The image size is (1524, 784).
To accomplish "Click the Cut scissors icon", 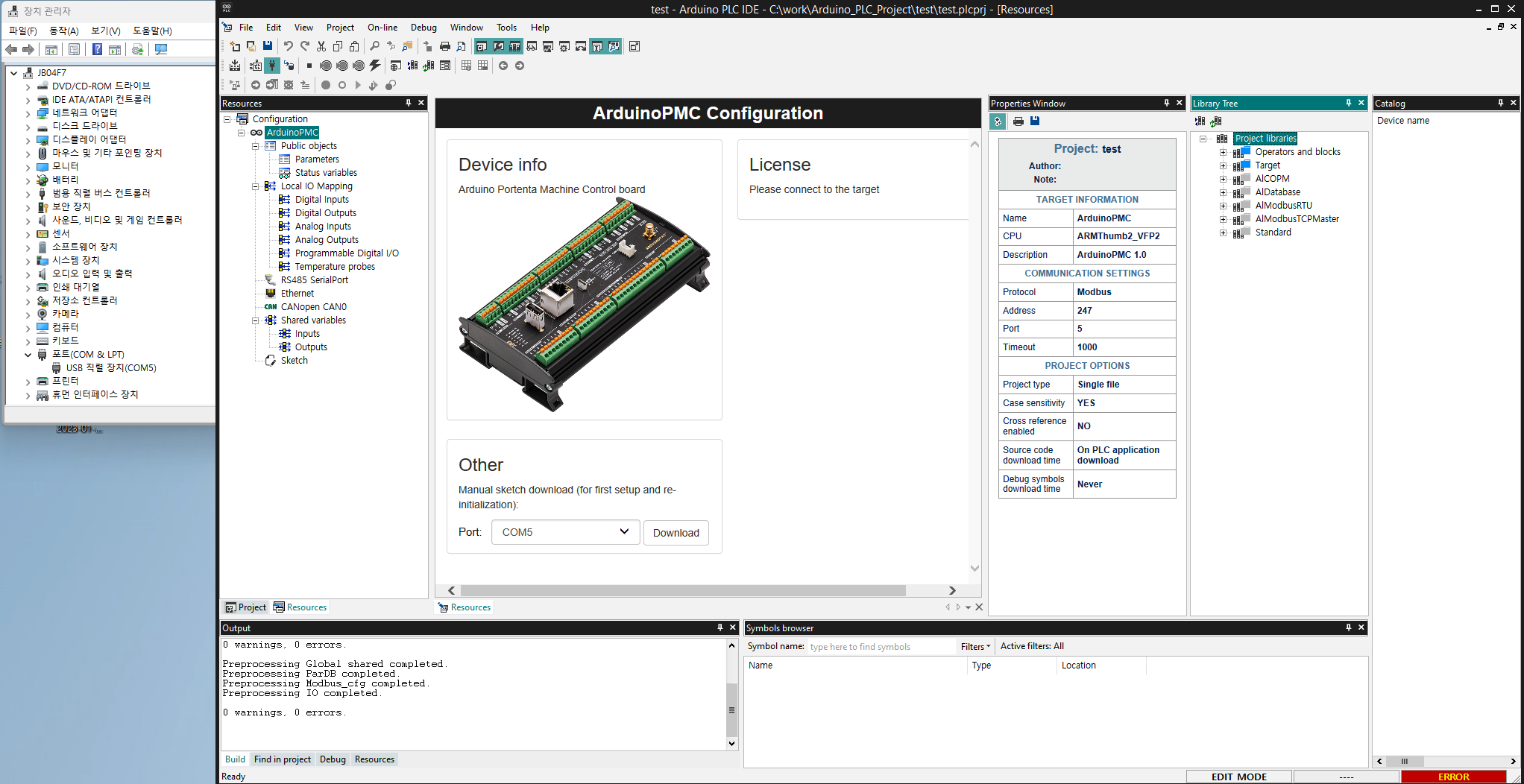I will coord(321,46).
